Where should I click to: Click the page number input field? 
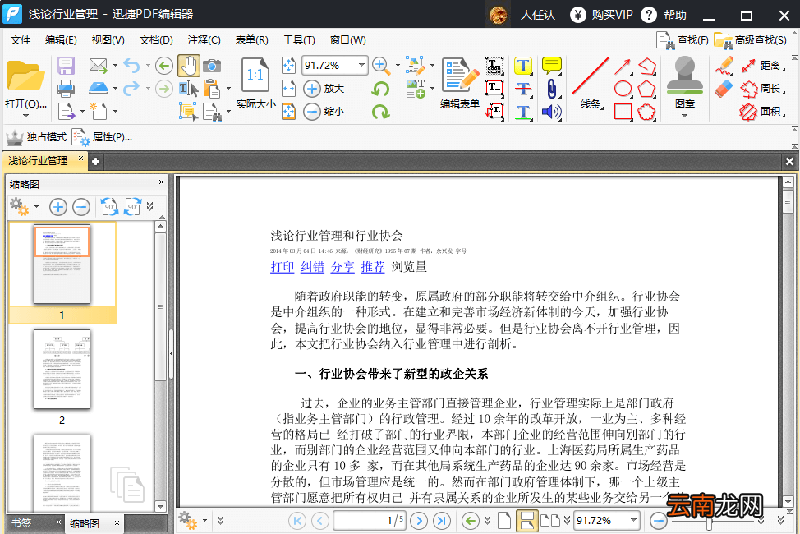pyautogui.click(x=370, y=521)
